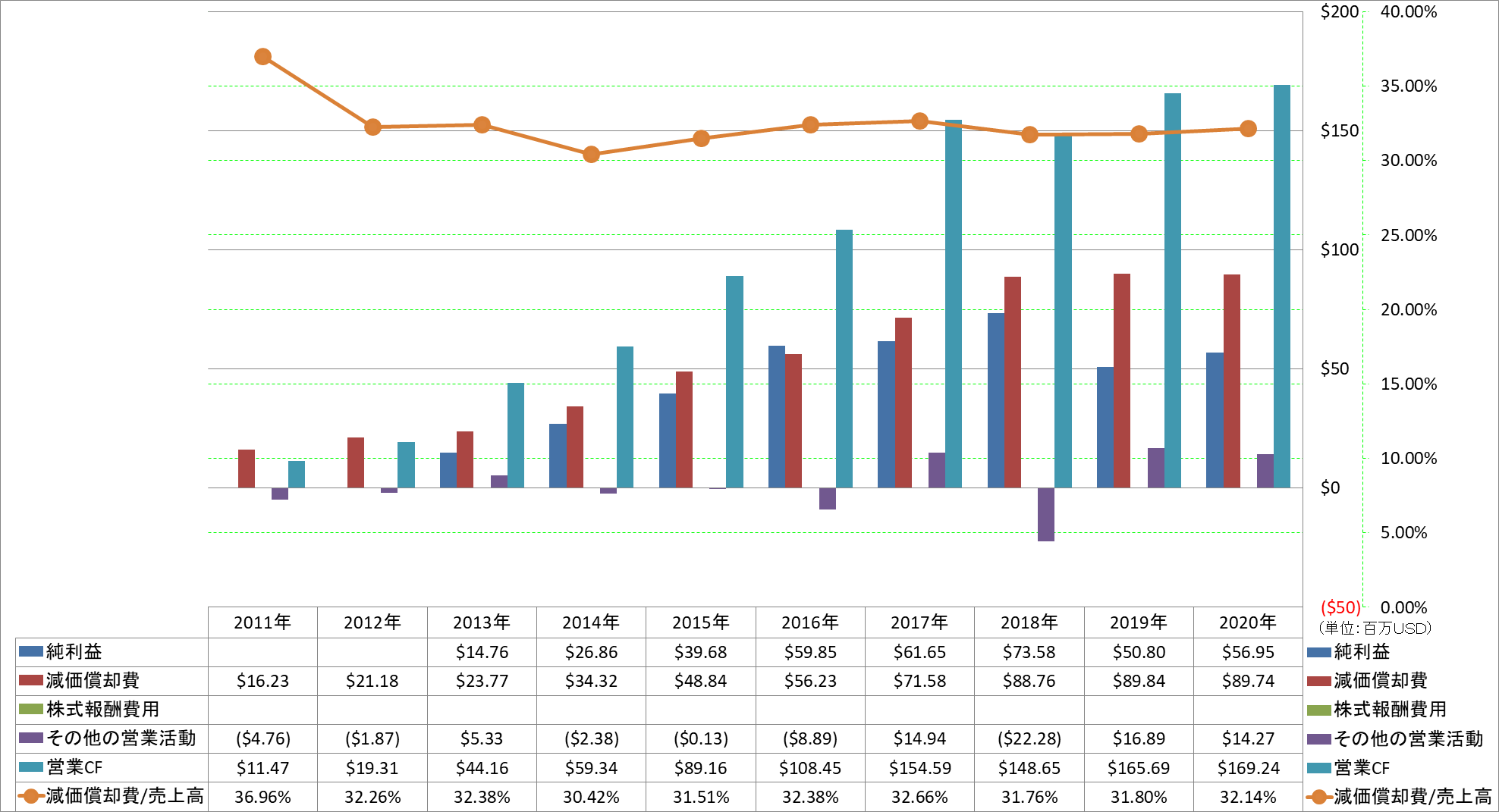Click the $16.89 その他の営業活動 cell
The height and width of the screenshot is (812, 1499).
1139,738
